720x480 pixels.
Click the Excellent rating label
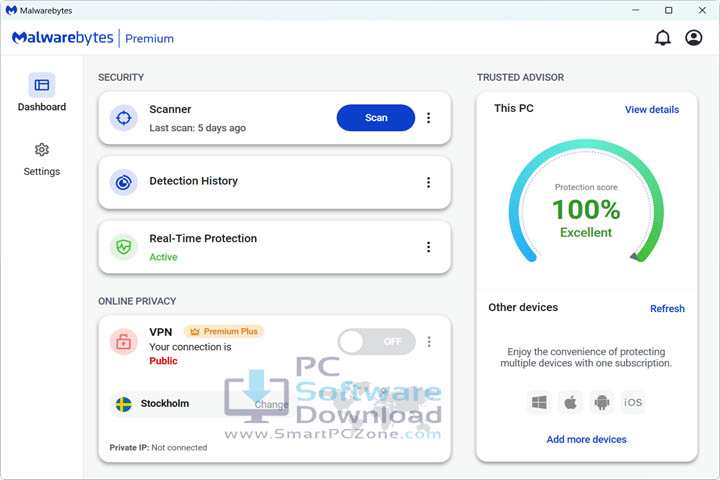pyautogui.click(x=586, y=232)
